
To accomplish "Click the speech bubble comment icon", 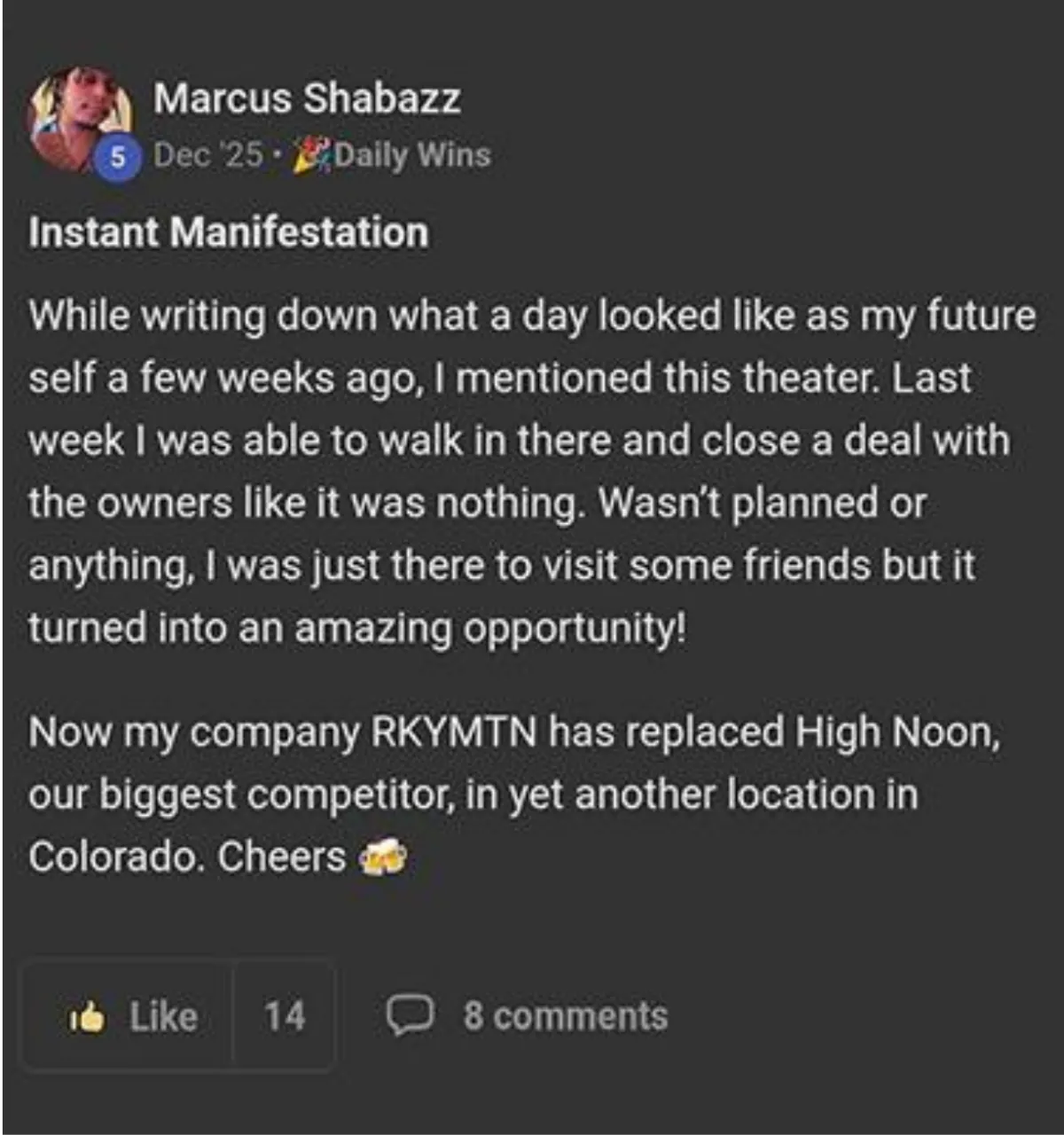I will [410, 1016].
